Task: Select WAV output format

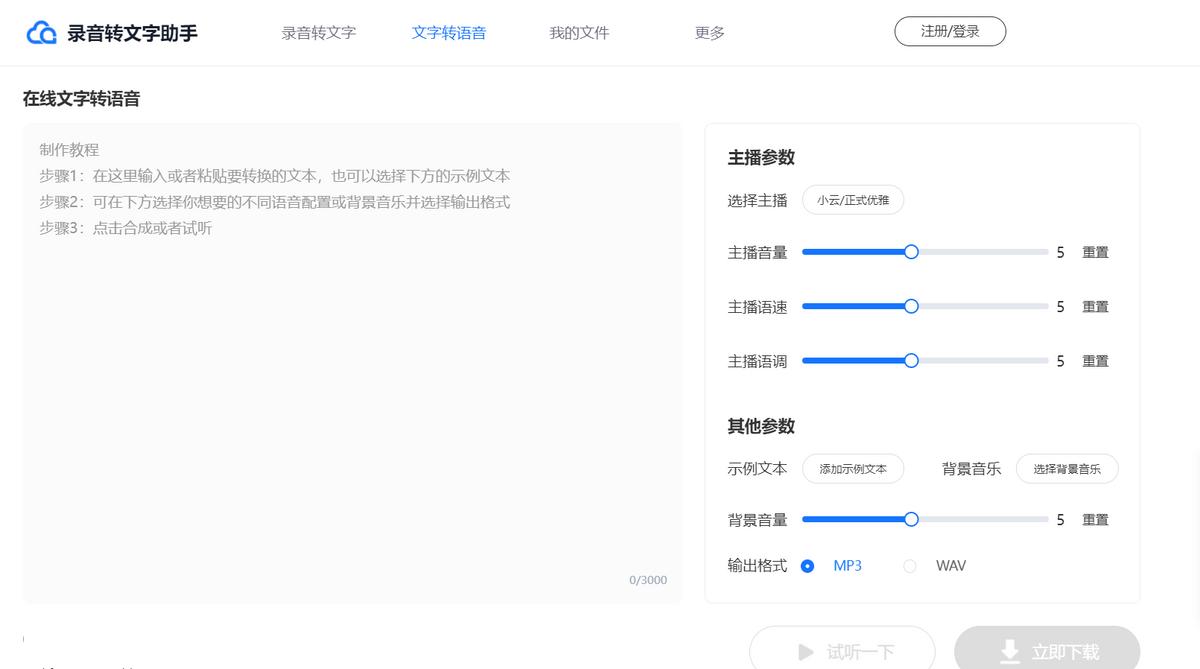Action: point(910,565)
